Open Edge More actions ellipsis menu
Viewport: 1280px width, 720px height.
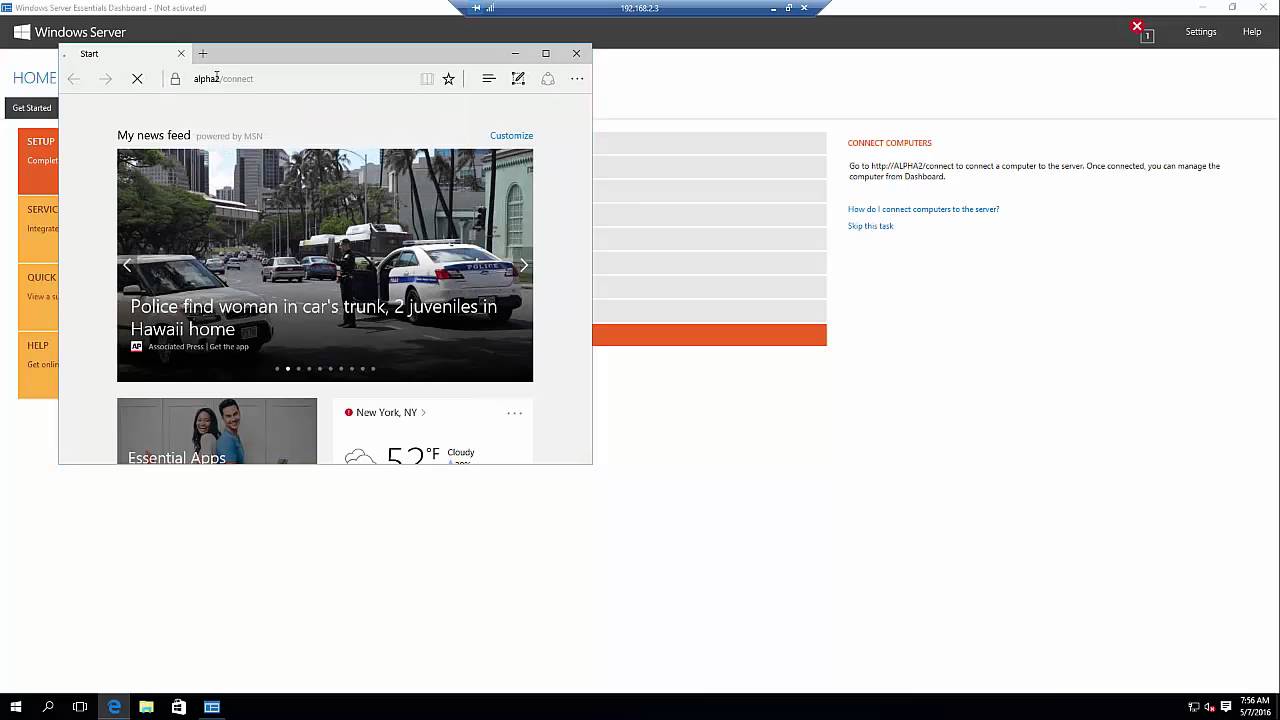coord(577,79)
